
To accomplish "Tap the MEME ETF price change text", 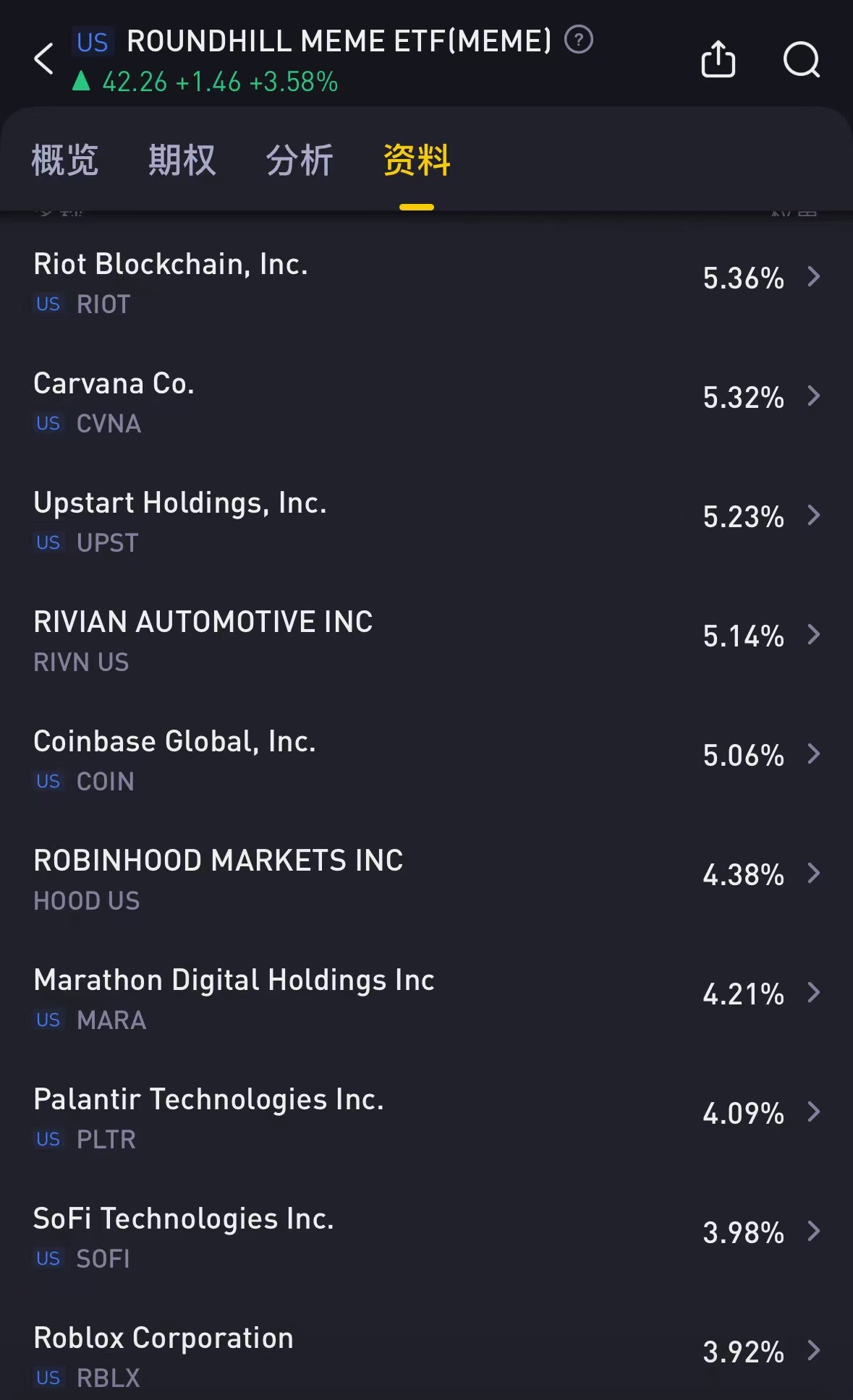I will point(220,82).
